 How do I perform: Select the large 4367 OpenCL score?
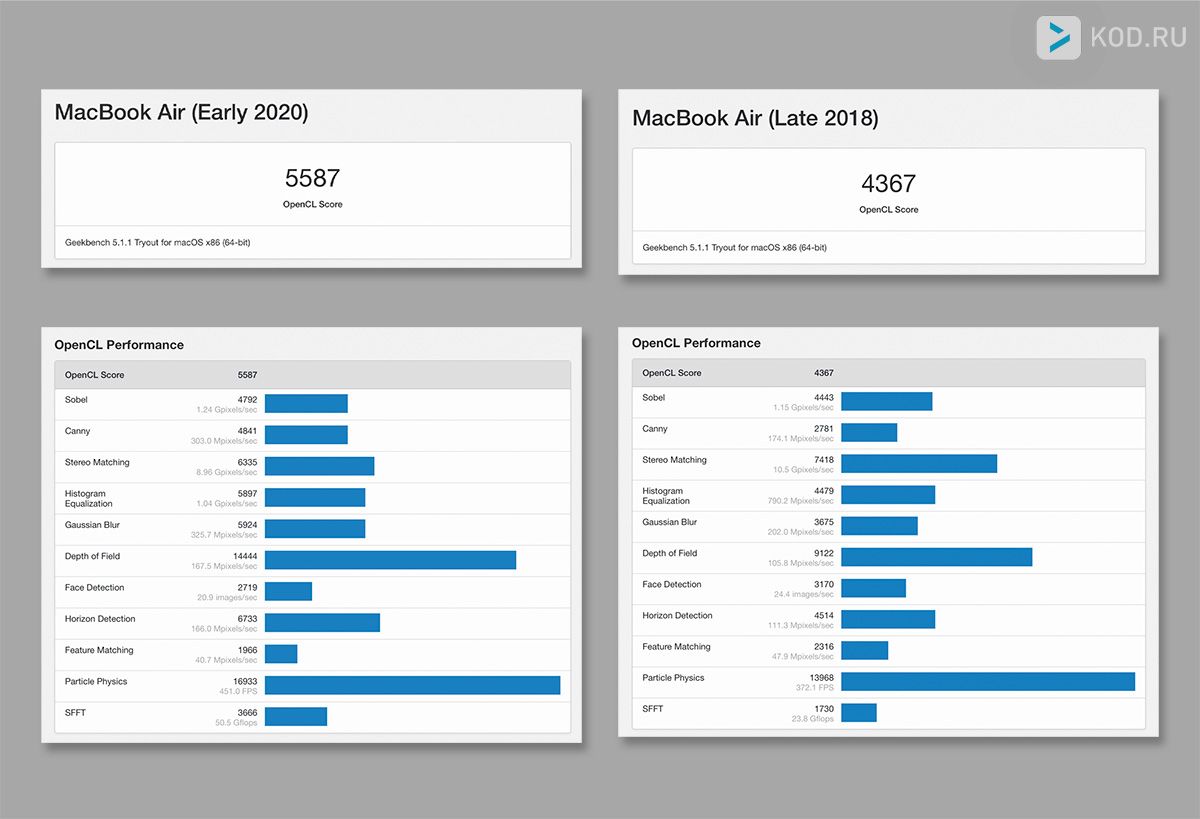[x=888, y=184]
